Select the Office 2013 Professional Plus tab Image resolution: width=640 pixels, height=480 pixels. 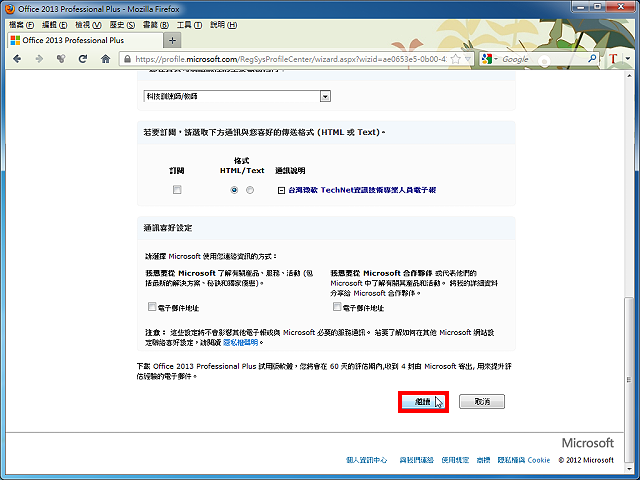coord(85,40)
